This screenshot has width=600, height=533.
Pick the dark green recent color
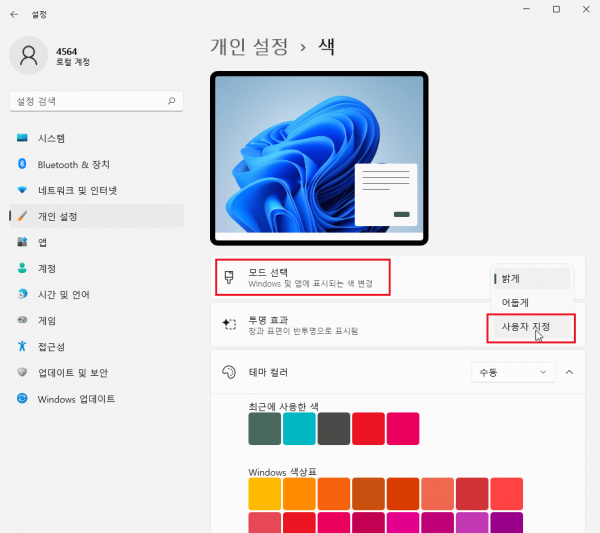point(264,429)
